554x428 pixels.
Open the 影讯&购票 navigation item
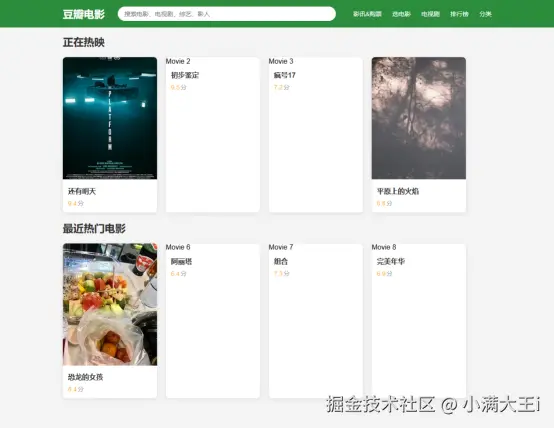click(x=367, y=14)
